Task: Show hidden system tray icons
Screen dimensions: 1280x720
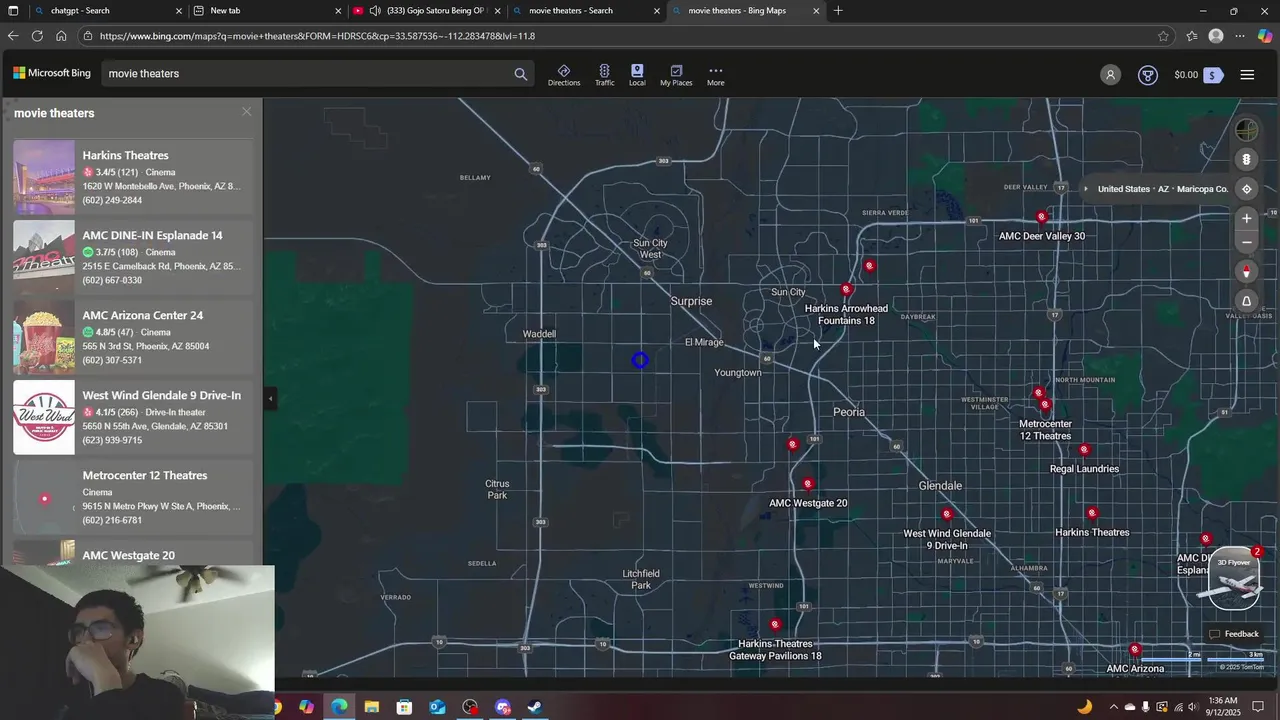Action: [x=1113, y=707]
